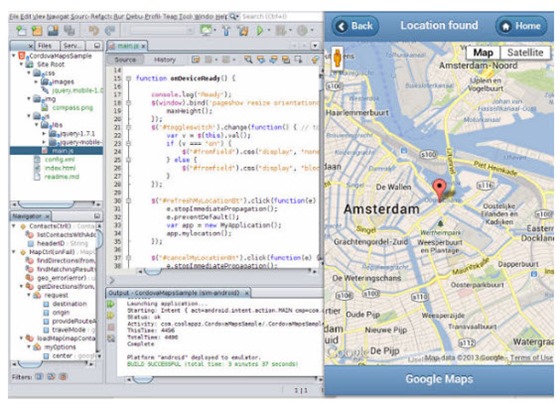This screenshot has width=560, height=404.
Task: Click the Debug Project toolbar icon
Action: pos(281,31)
